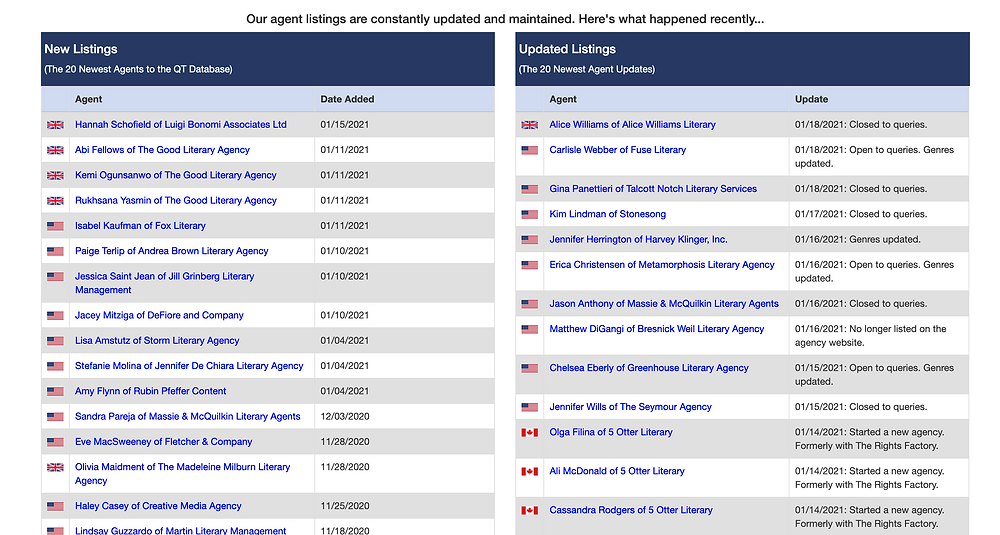Click the Update column header
Screen dimensions: 1000x535
coord(811,99)
